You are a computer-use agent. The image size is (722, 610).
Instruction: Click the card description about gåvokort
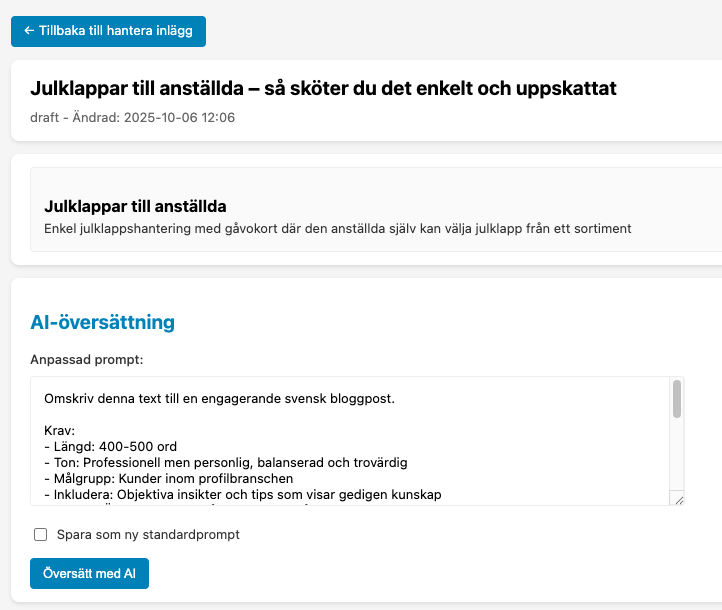[x=338, y=228]
